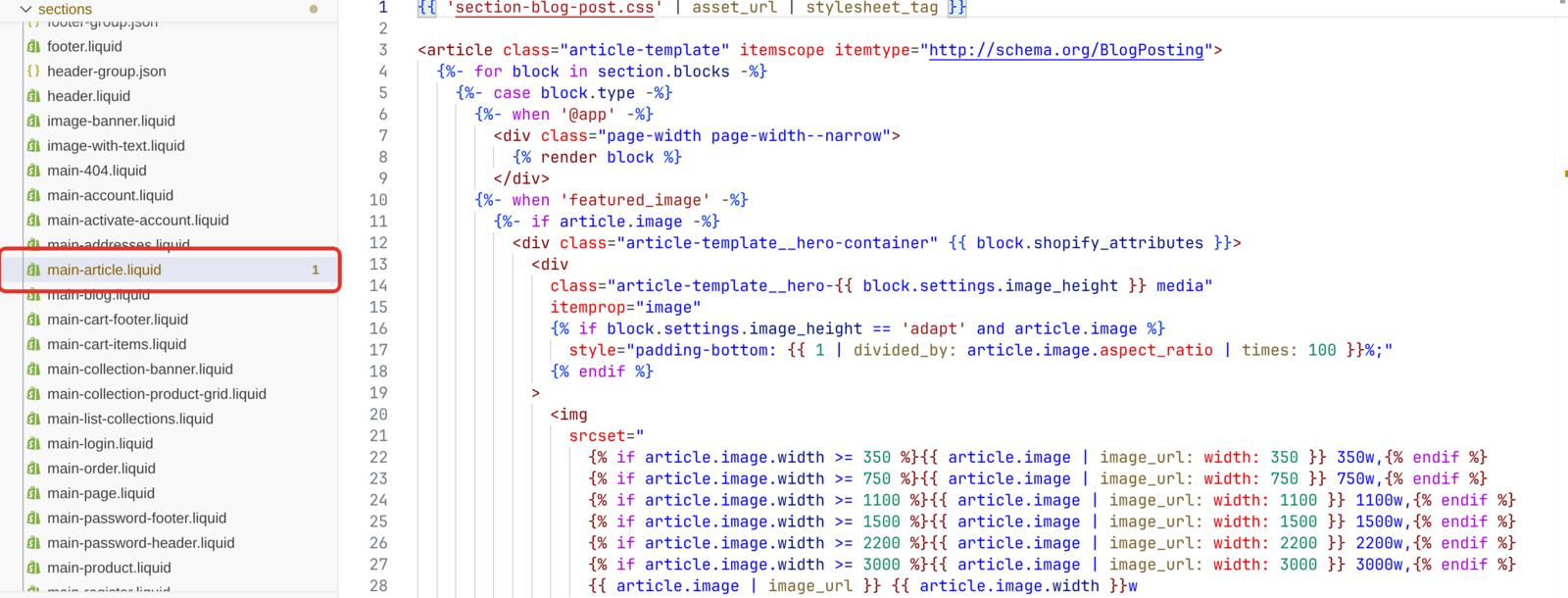
Task: Open main-account.liquid file
Action: tap(110, 195)
